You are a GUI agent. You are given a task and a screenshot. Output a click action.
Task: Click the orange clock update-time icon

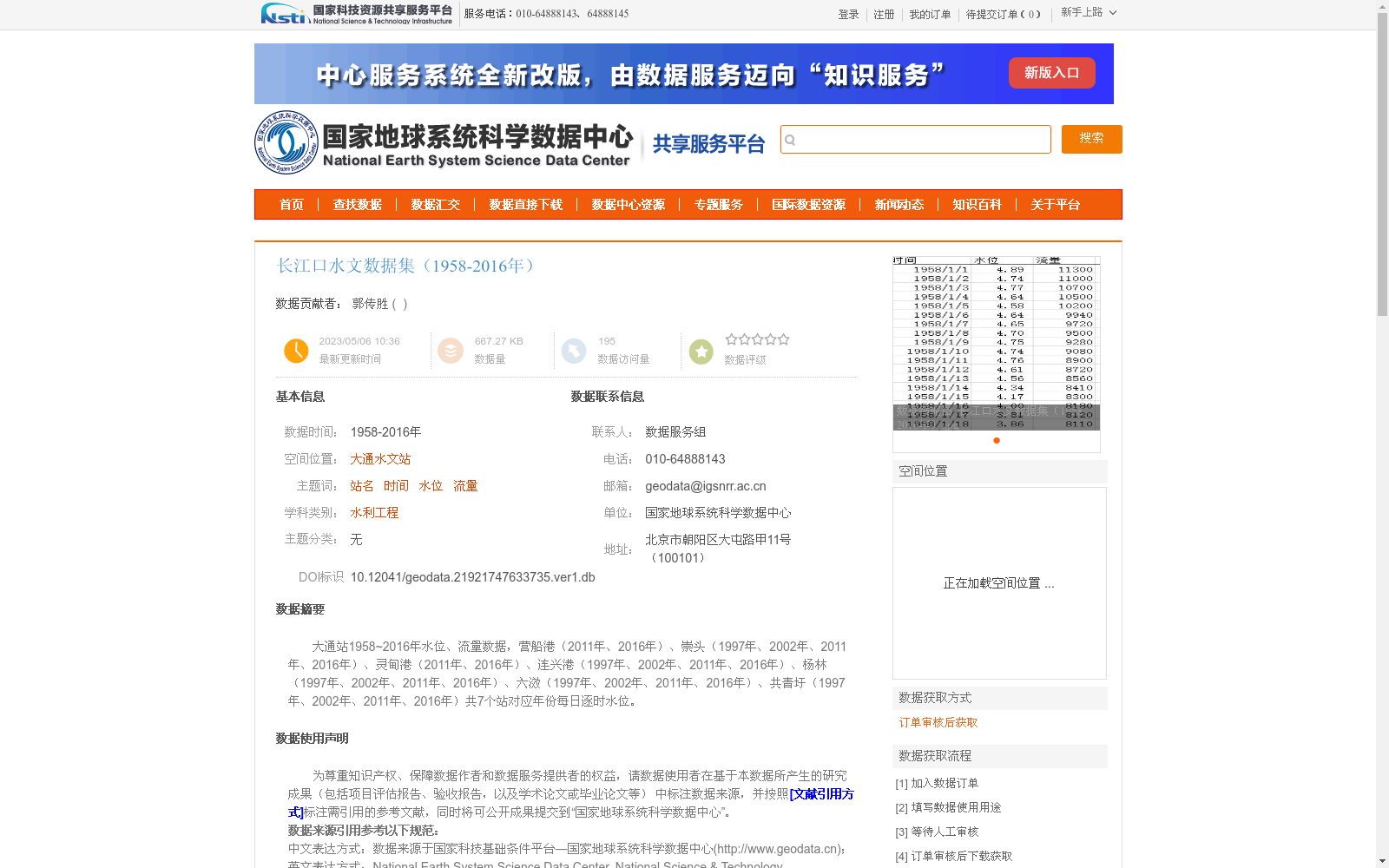pos(296,351)
